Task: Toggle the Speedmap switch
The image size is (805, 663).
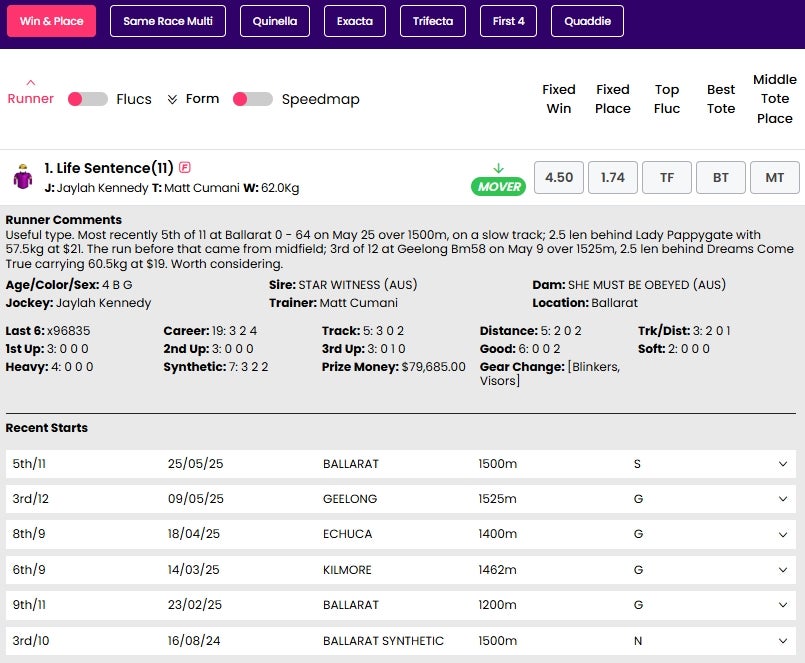Action: click(x=253, y=99)
